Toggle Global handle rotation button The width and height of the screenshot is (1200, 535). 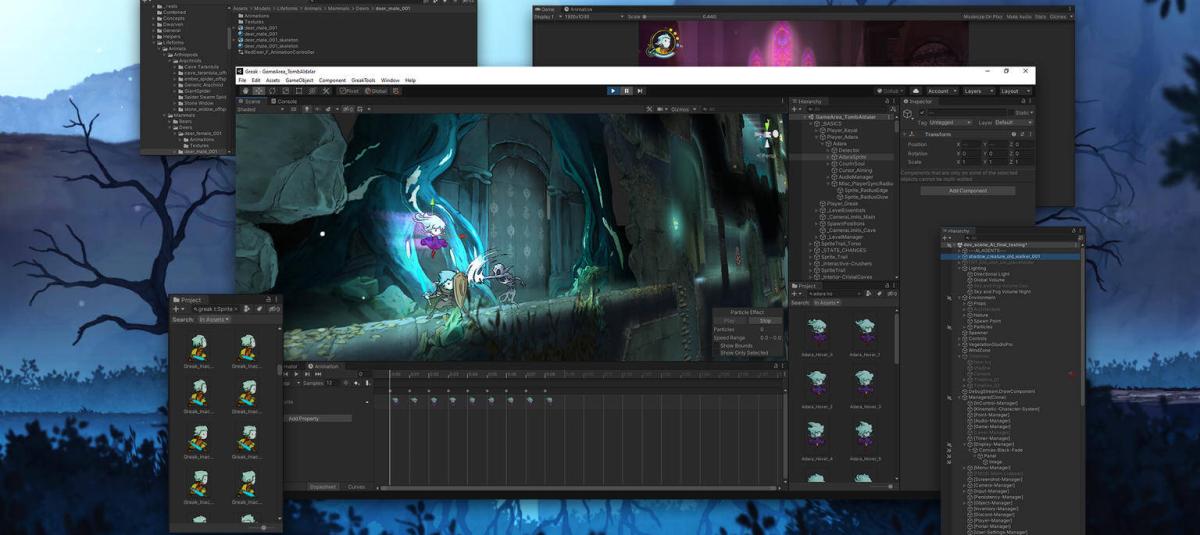[376, 91]
